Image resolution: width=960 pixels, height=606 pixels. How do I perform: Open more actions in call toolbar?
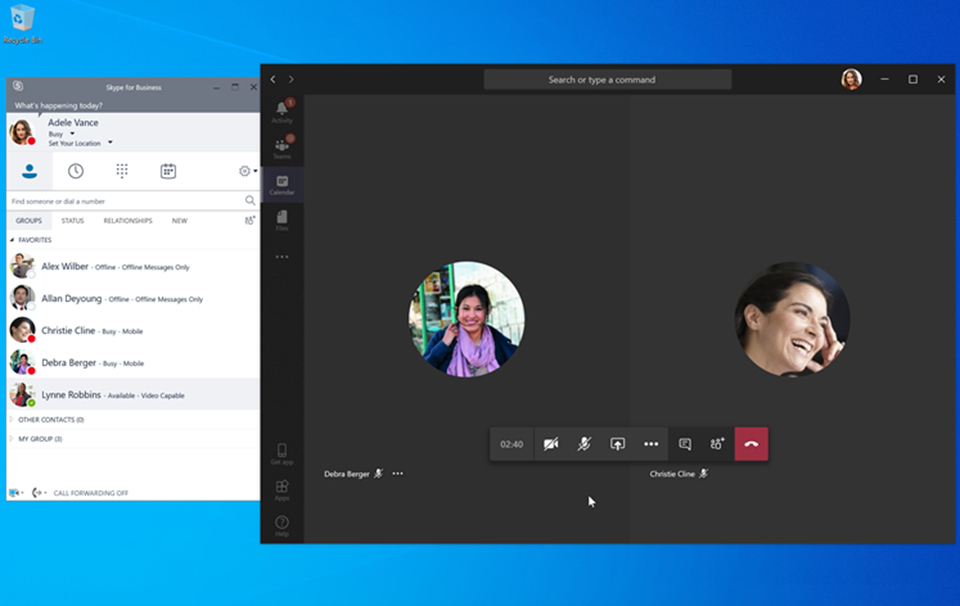click(651, 444)
